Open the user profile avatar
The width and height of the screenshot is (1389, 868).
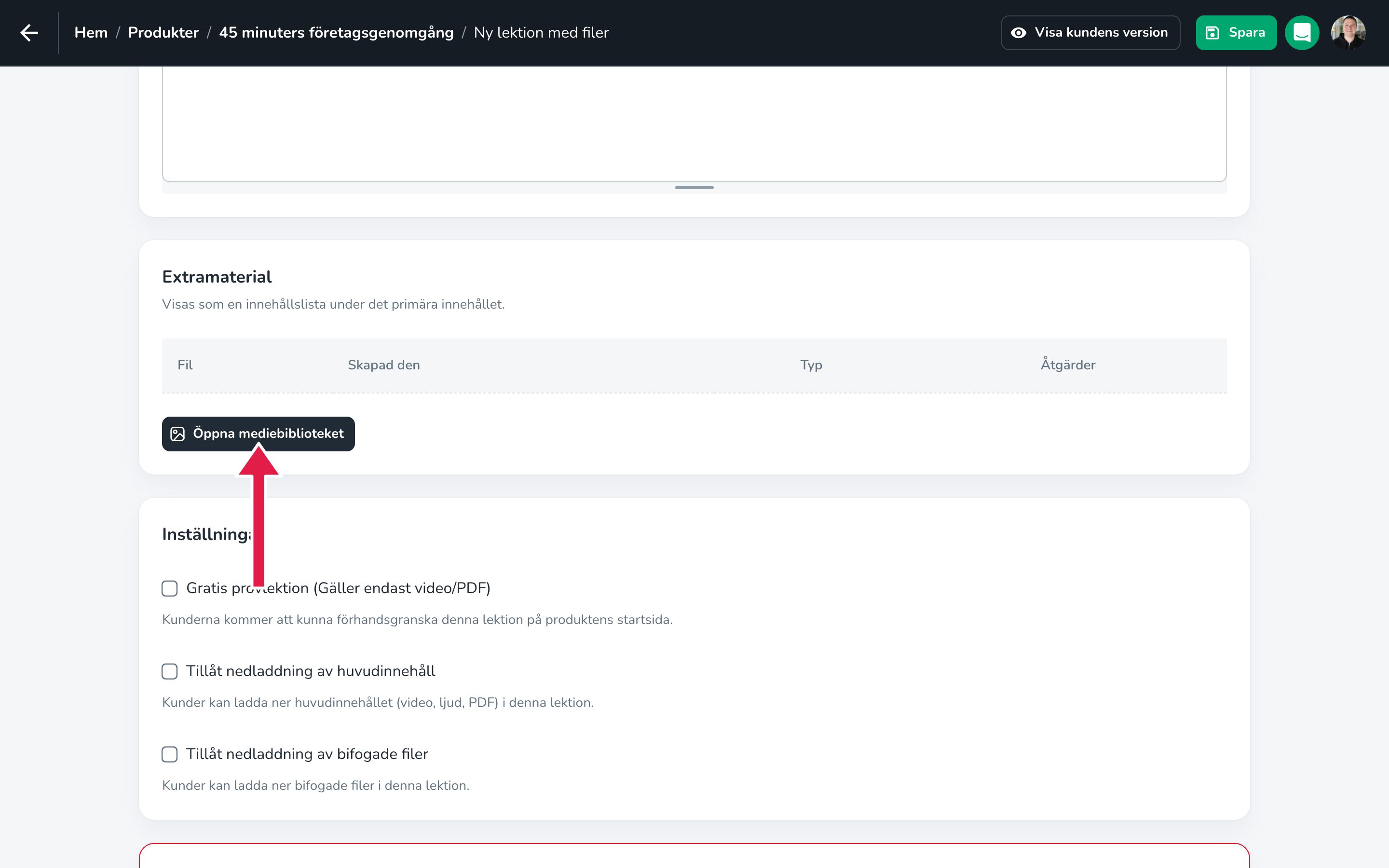click(1348, 33)
